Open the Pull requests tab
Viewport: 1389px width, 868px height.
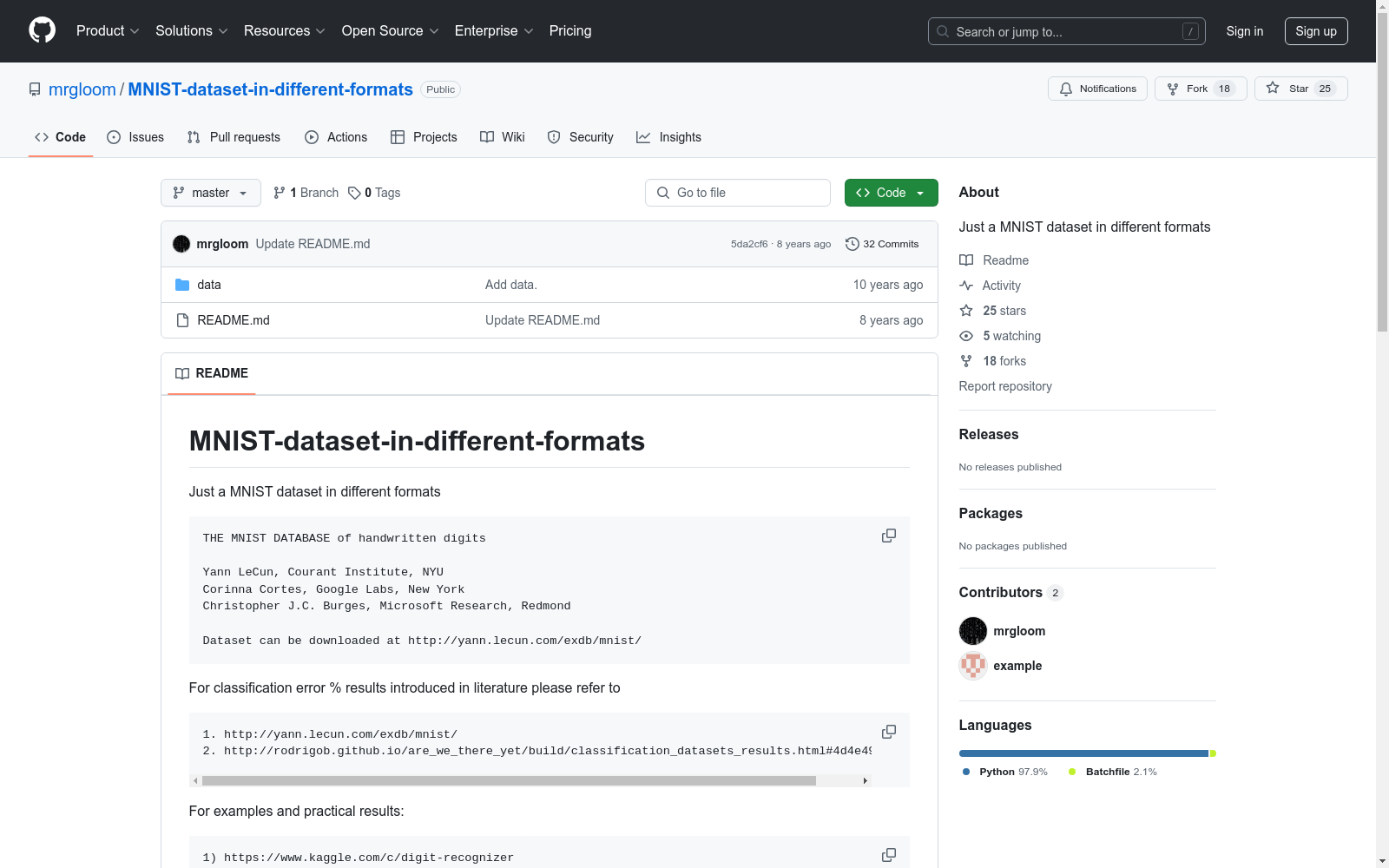click(x=234, y=137)
